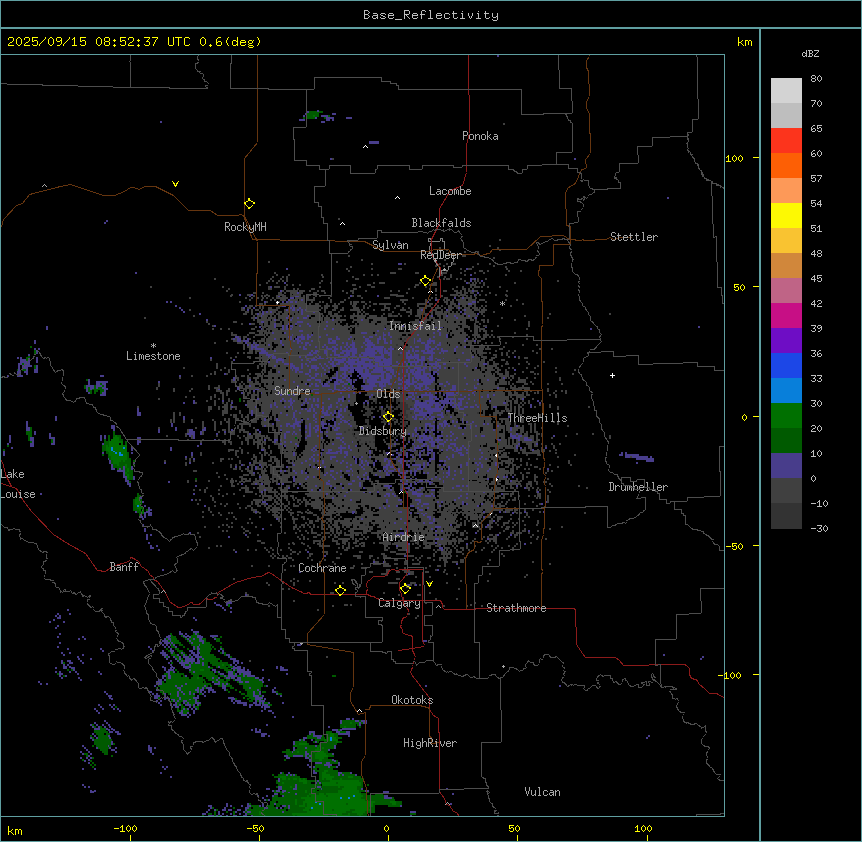Select the yellow diamond marker above Calgary label
This screenshot has height=842, width=862.
pyautogui.click(x=406, y=589)
